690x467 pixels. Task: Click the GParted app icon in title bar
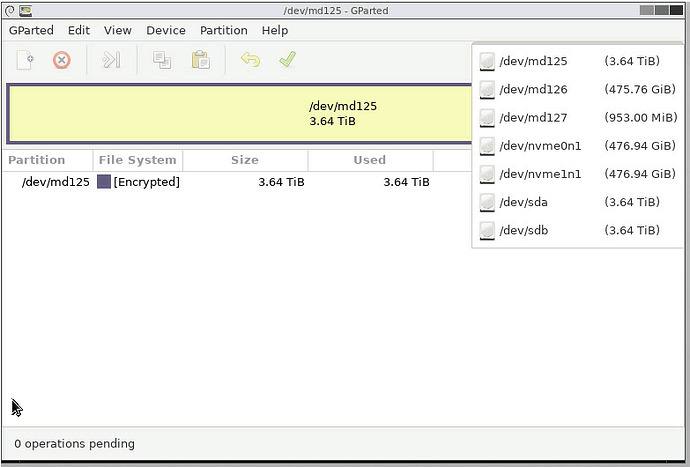pos(26,10)
